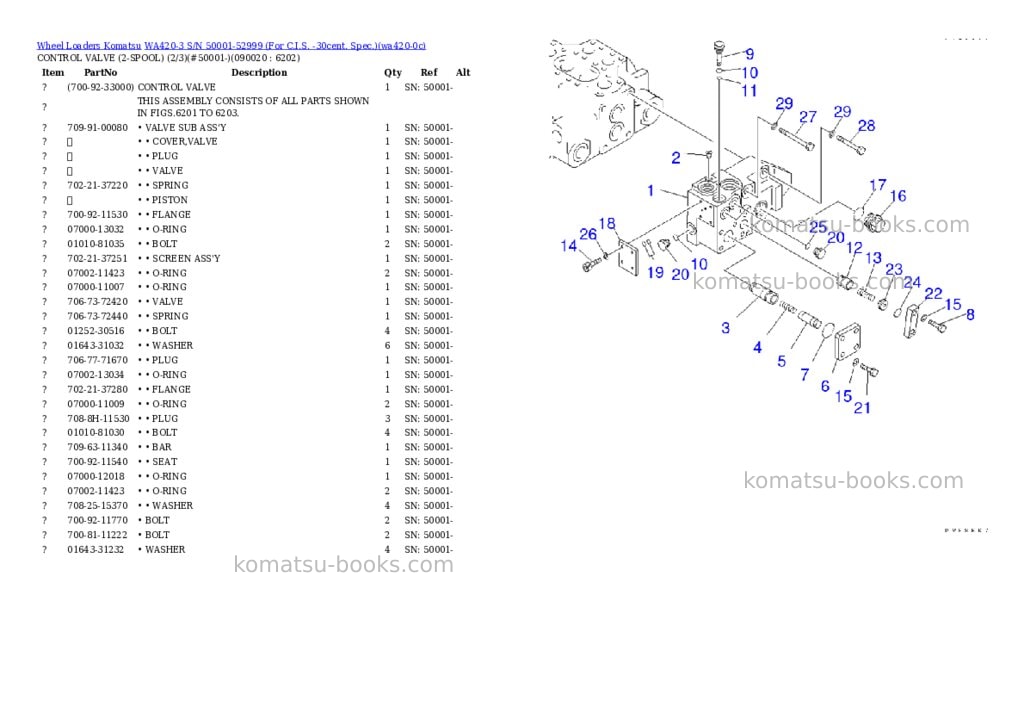Select part number 01252-30516

click(x=95, y=331)
